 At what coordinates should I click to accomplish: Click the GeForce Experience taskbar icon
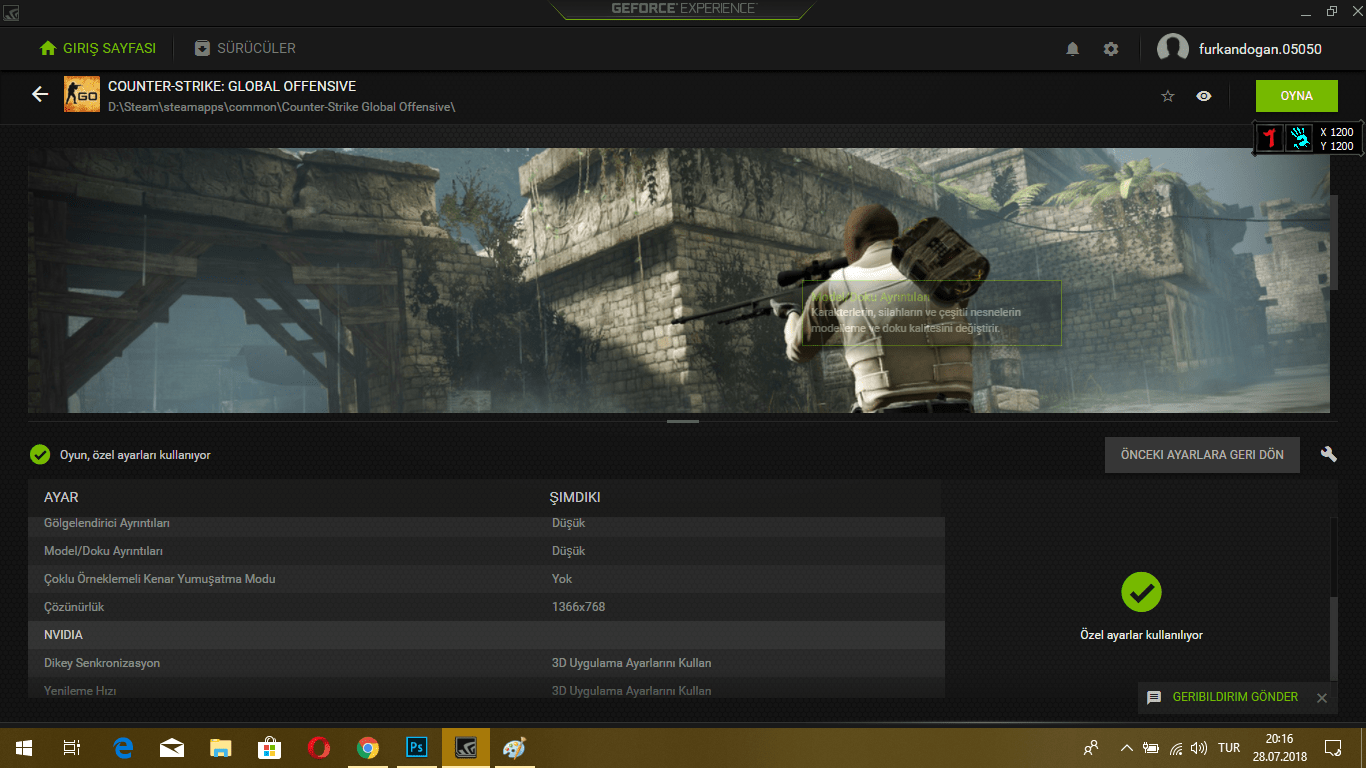pyautogui.click(x=466, y=748)
